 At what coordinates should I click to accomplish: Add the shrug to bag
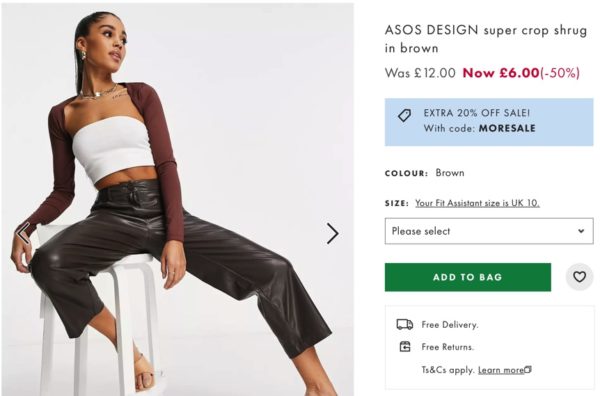tap(468, 277)
